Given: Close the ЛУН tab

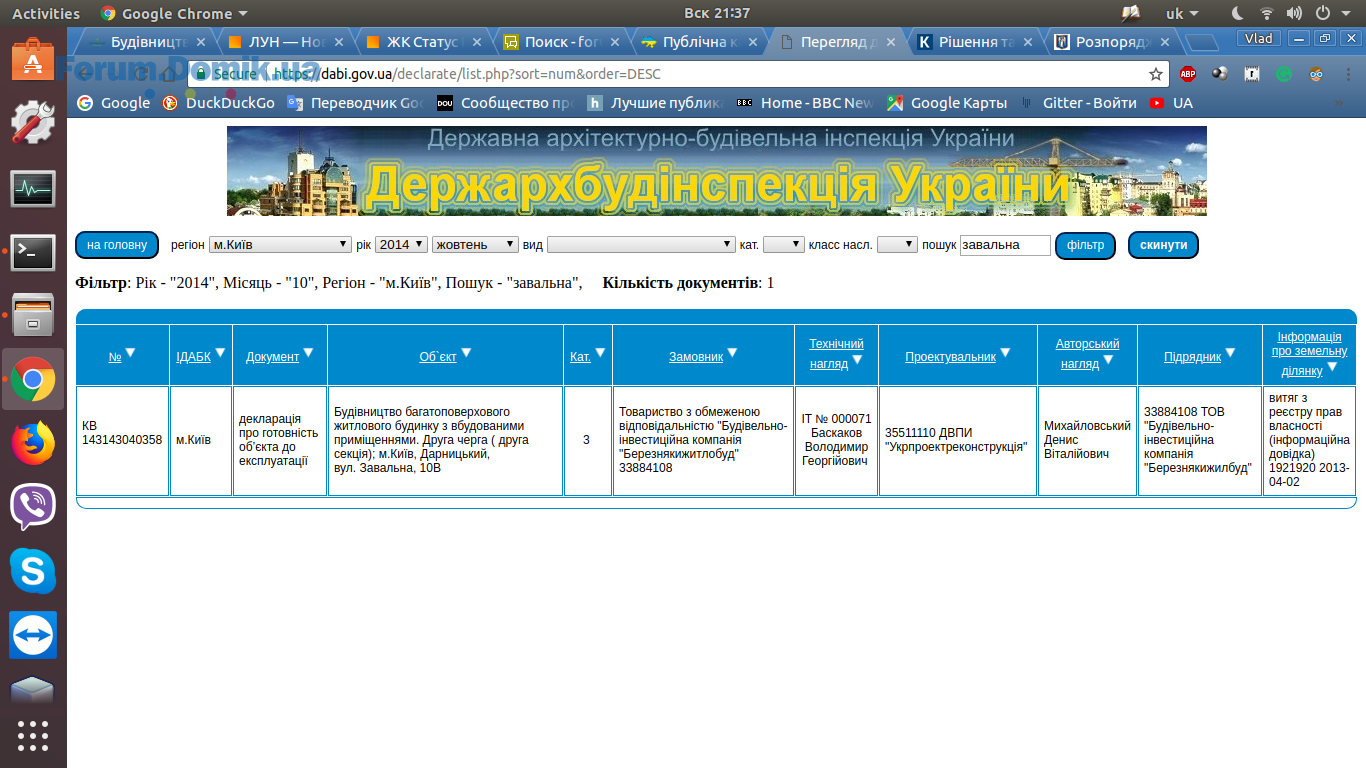Looking at the screenshot, I should pos(339,42).
